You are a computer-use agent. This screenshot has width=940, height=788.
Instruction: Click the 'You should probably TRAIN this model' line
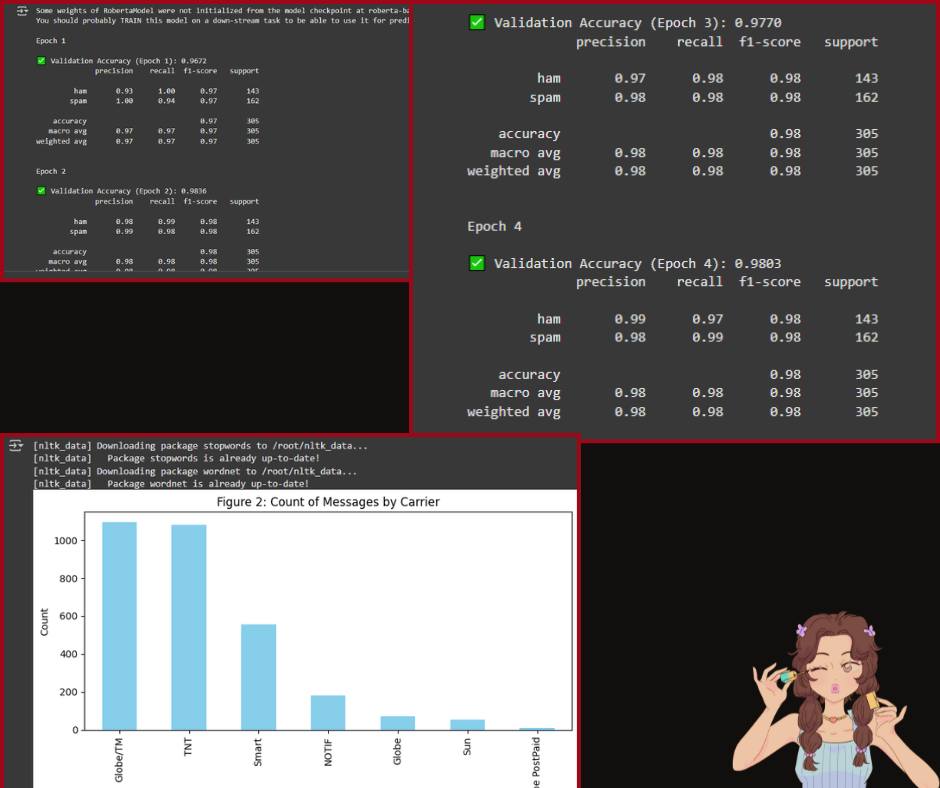click(x=222, y=20)
